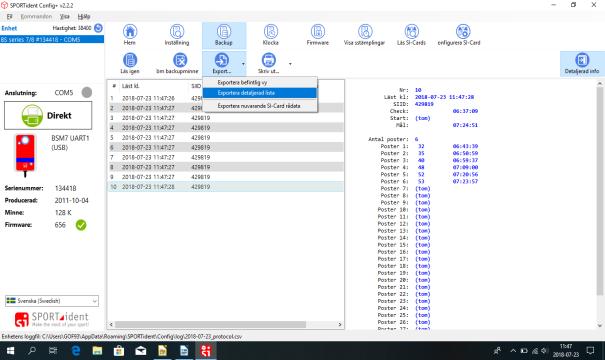This screenshot has width=605, height=360.
Task: Click the horizontal scrollbar of the list
Action: (x=210, y=325)
